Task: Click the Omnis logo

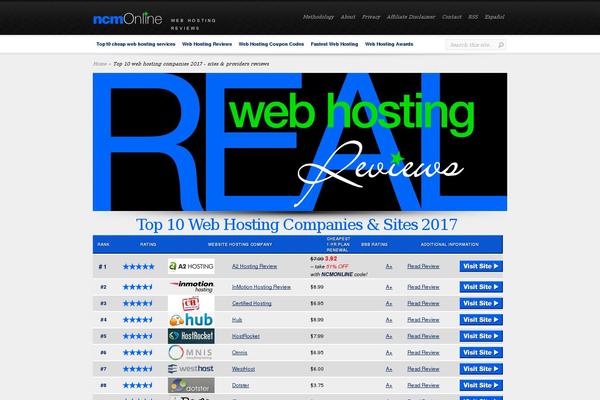Action: tap(191, 353)
